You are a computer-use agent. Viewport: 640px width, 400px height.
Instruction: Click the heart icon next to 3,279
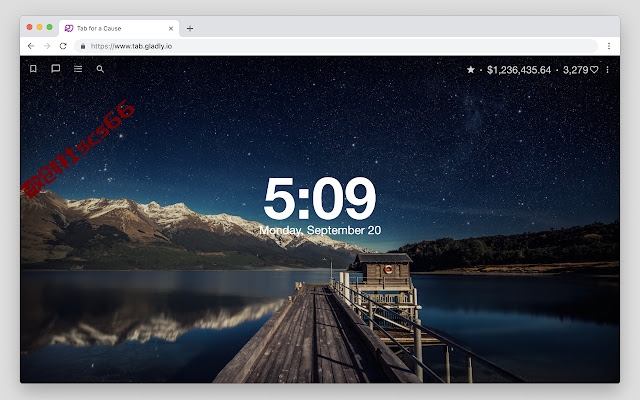click(x=594, y=70)
